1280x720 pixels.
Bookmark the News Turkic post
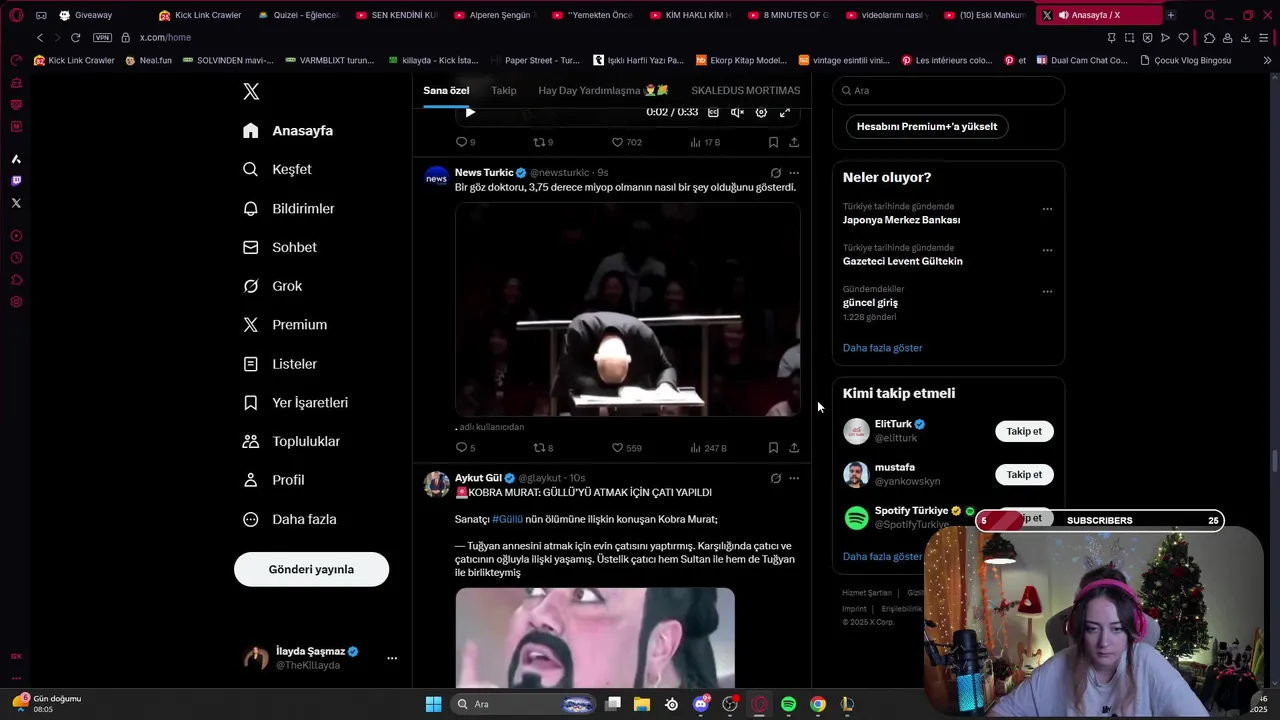click(x=773, y=448)
